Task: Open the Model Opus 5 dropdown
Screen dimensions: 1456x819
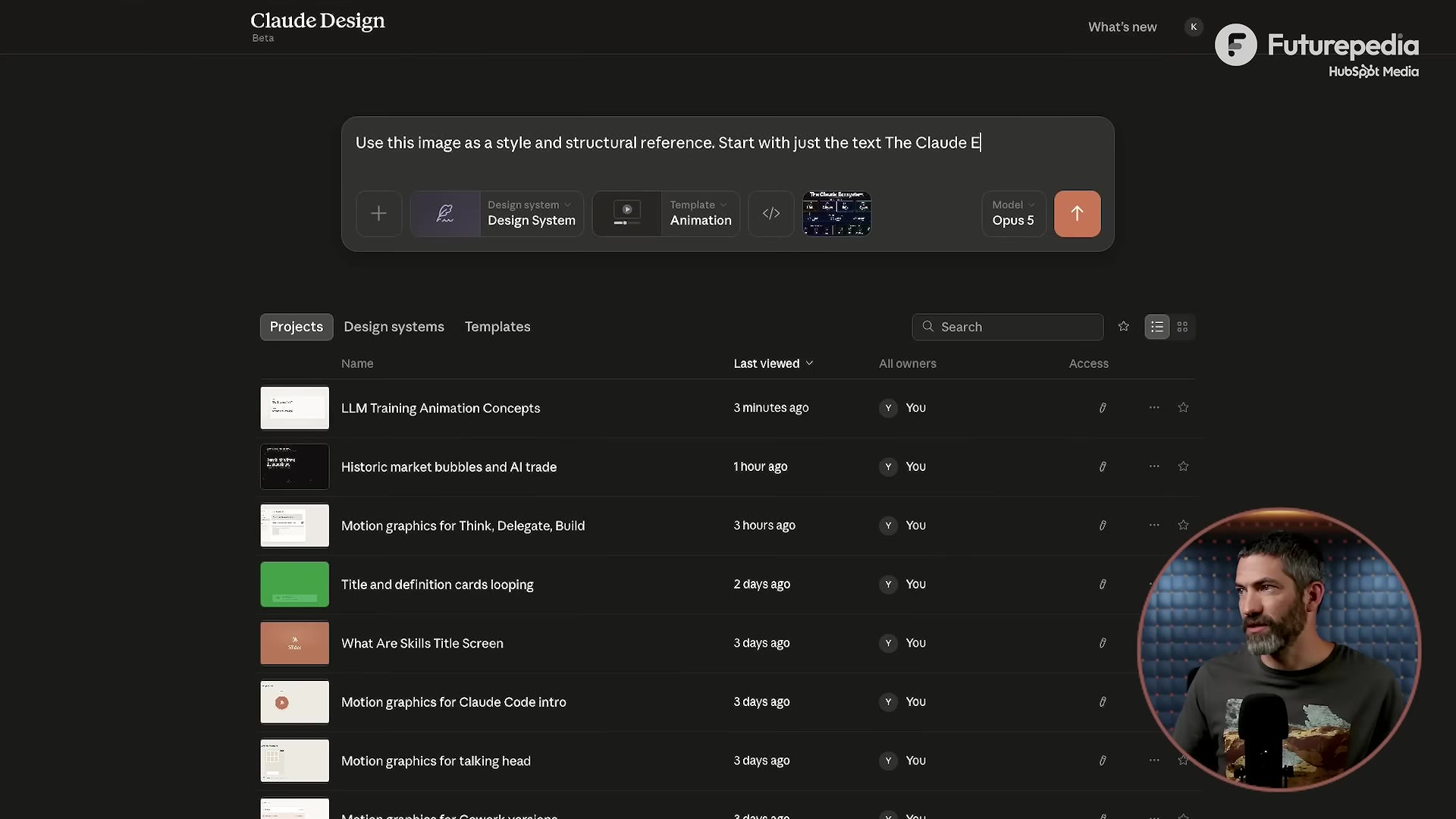Action: coord(1013,214)
